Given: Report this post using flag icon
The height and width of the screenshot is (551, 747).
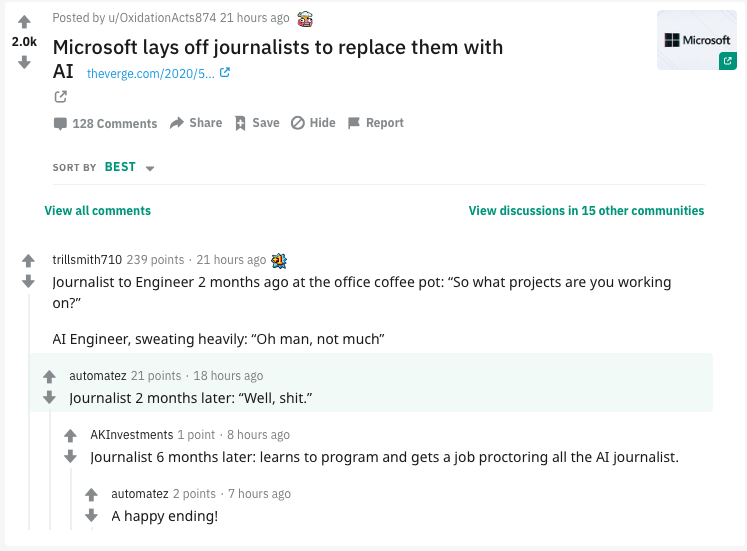Looking at the screenshot, I should point(376,123).
